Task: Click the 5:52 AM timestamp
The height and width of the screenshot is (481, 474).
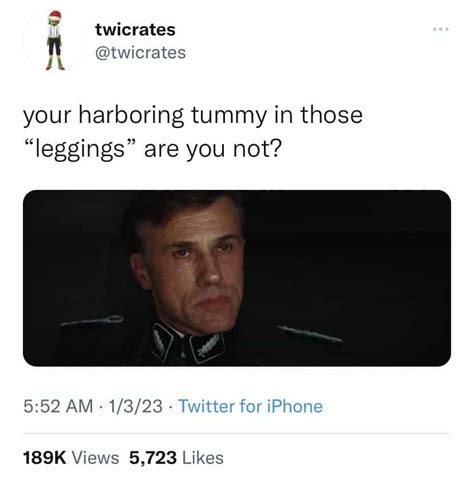Action: tap(58, 406)
